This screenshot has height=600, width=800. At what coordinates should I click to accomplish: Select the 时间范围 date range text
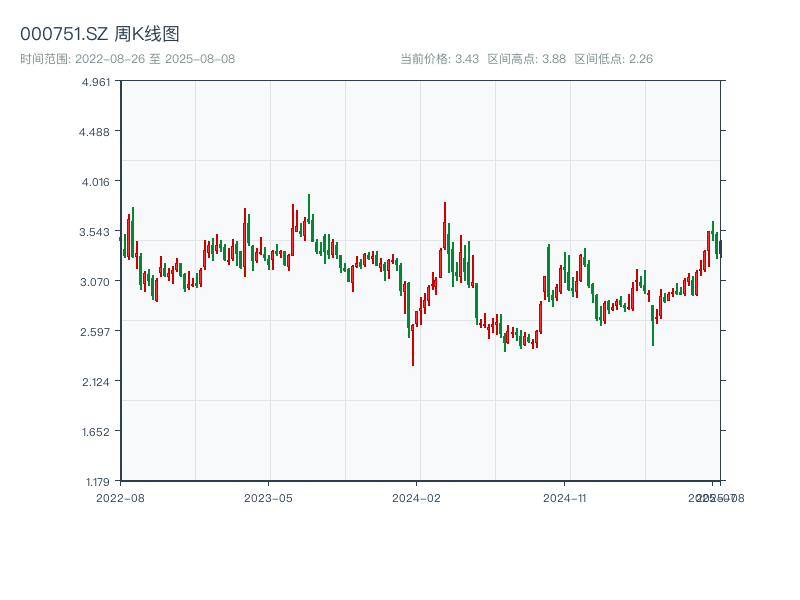coord(127,59)
